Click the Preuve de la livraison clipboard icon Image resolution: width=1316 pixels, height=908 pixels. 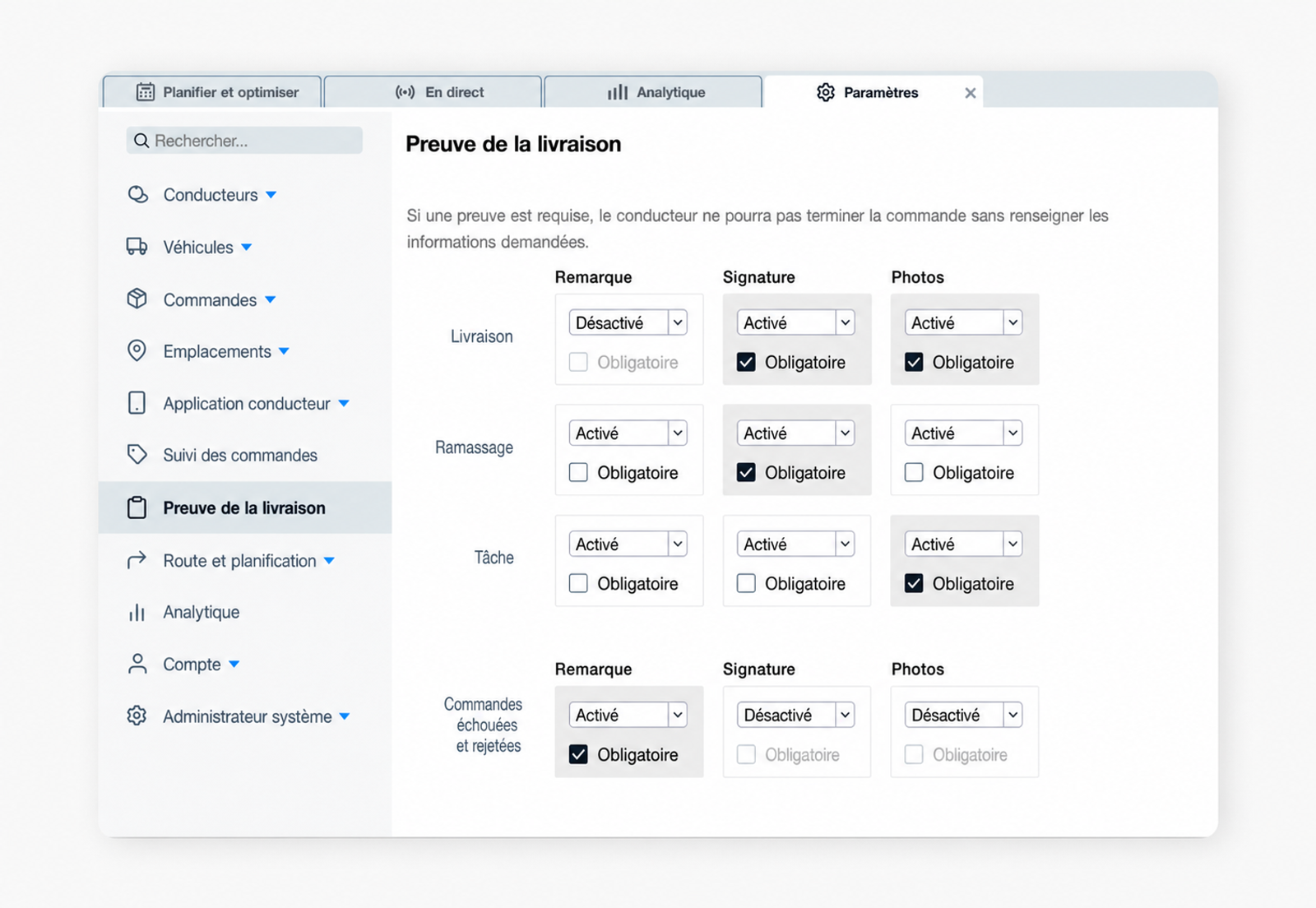(x=137, y=507)
